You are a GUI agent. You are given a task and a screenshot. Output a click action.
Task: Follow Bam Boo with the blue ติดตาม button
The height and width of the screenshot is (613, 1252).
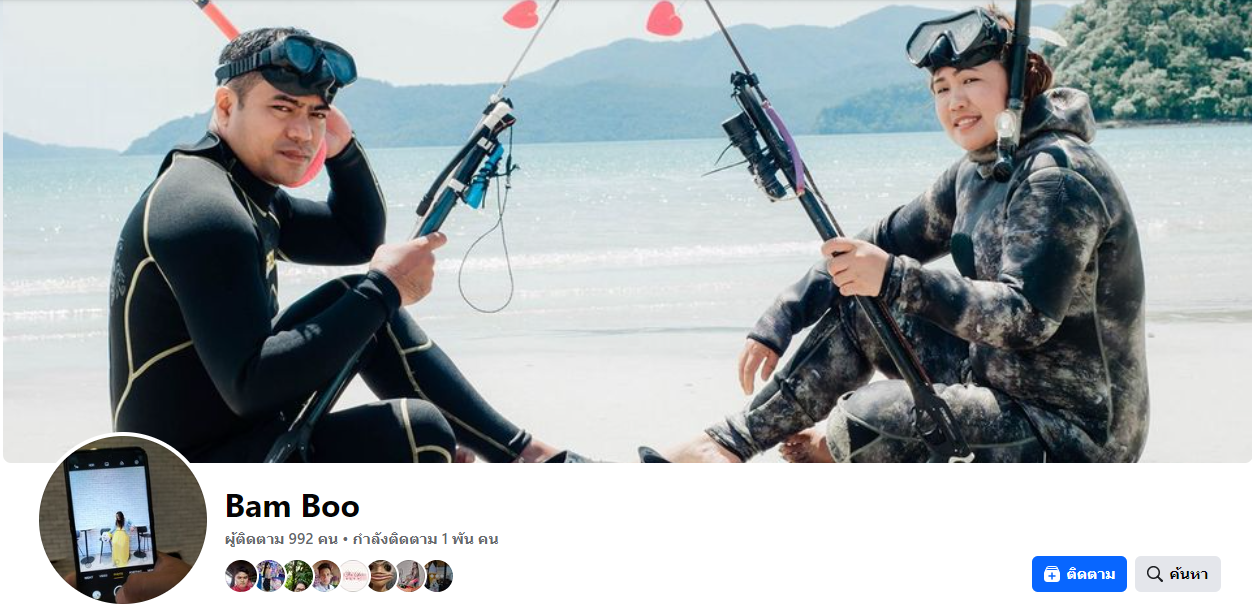click(1079, 574)
